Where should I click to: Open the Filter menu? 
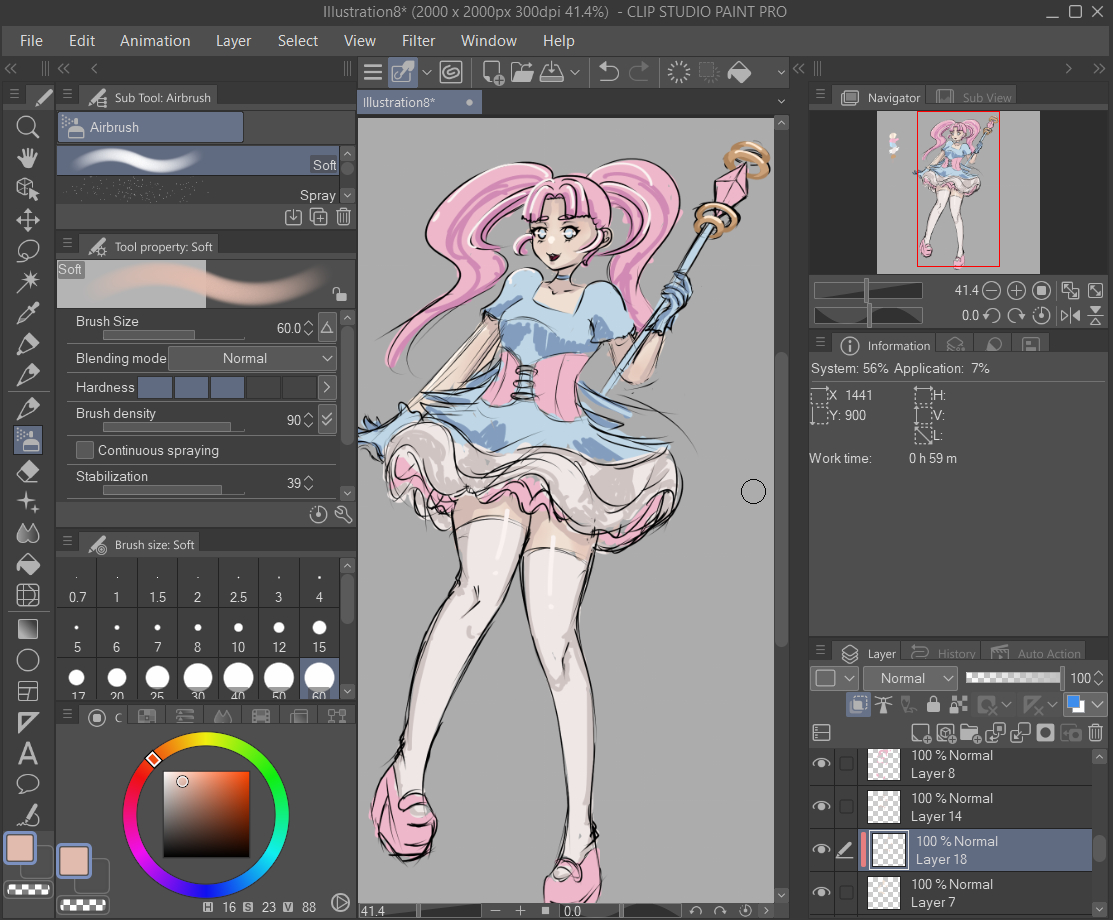[418, 41]
